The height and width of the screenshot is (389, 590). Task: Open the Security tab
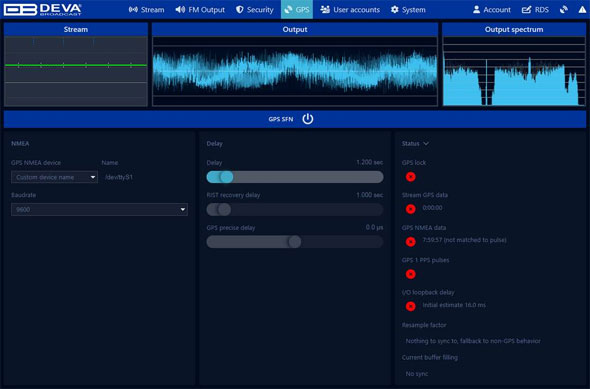(x=254, y=9)
